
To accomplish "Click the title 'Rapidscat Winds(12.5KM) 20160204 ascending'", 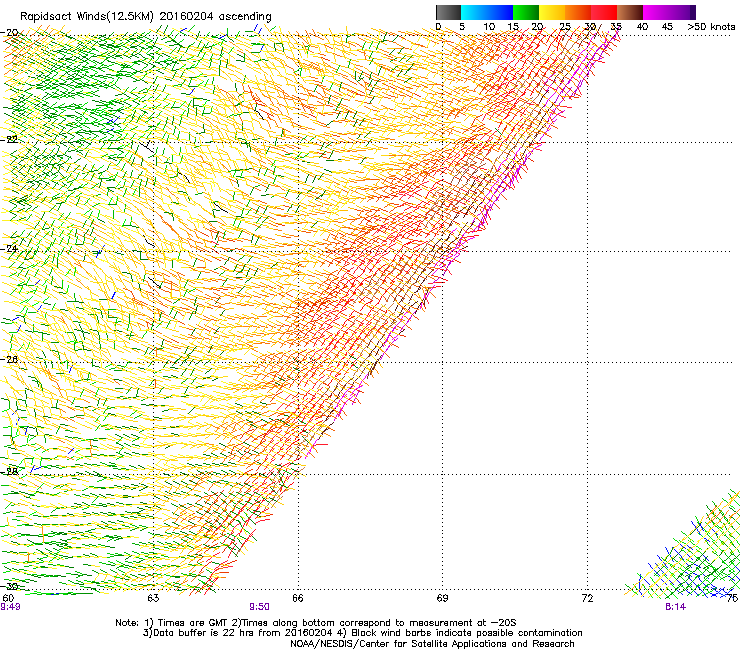I will 146,17.
